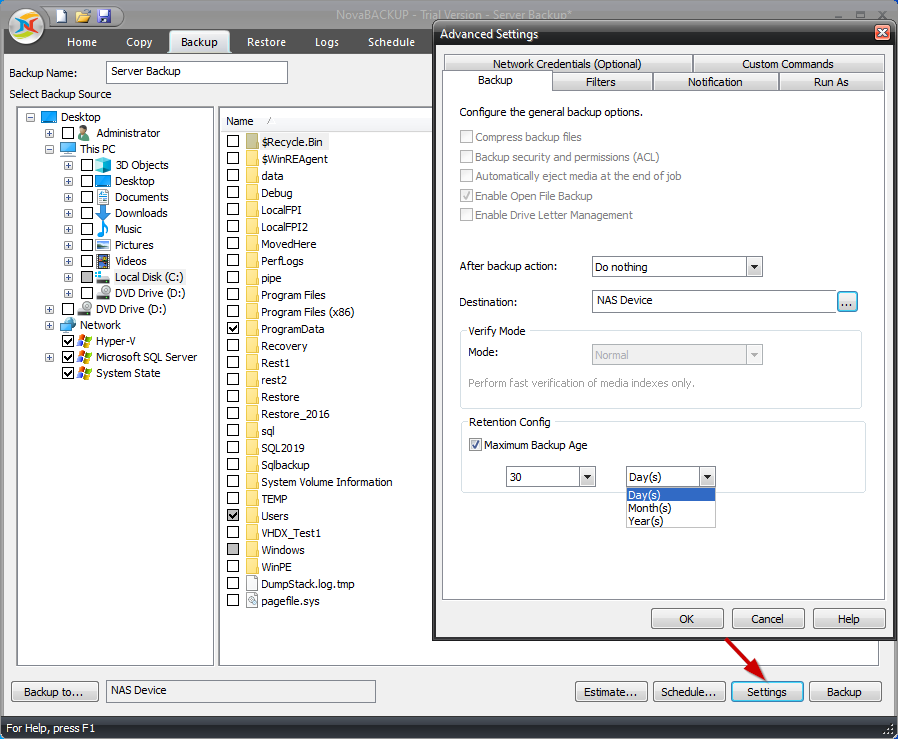Viewport: 898px width, 739px height.
Task: Open the Destination browse button with ellipsis
Action: (847, 301)
